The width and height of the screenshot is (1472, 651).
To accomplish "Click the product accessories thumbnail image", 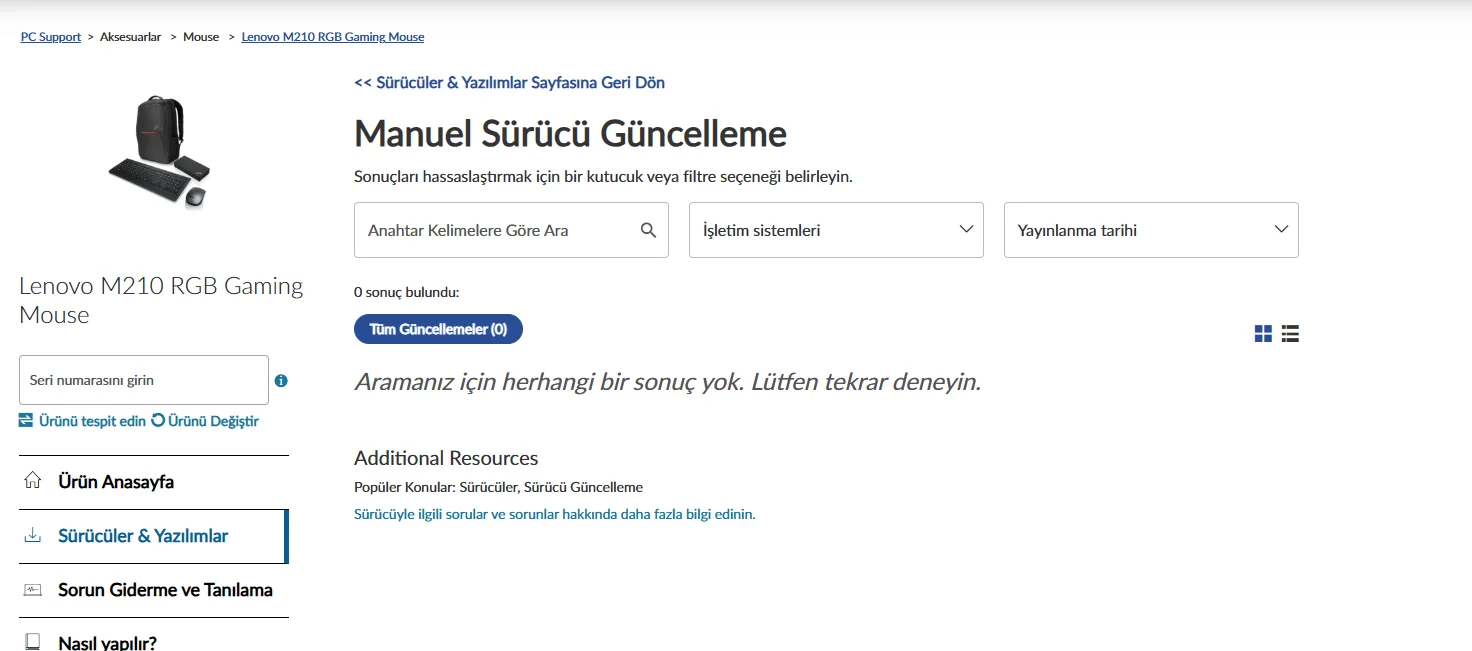I will click(x=158, y=151).
